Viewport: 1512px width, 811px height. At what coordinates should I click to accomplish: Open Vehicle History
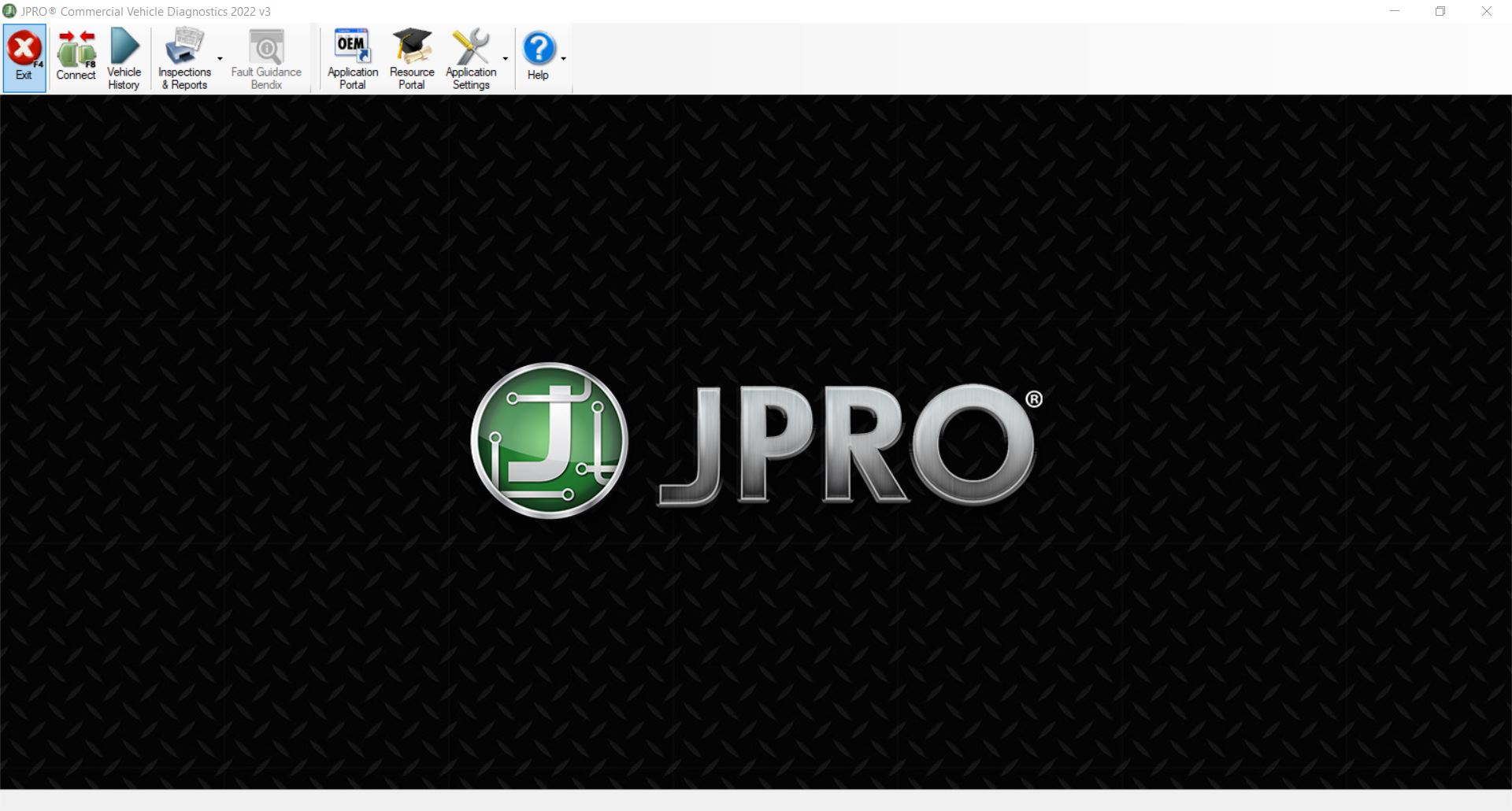pos(124,58)
